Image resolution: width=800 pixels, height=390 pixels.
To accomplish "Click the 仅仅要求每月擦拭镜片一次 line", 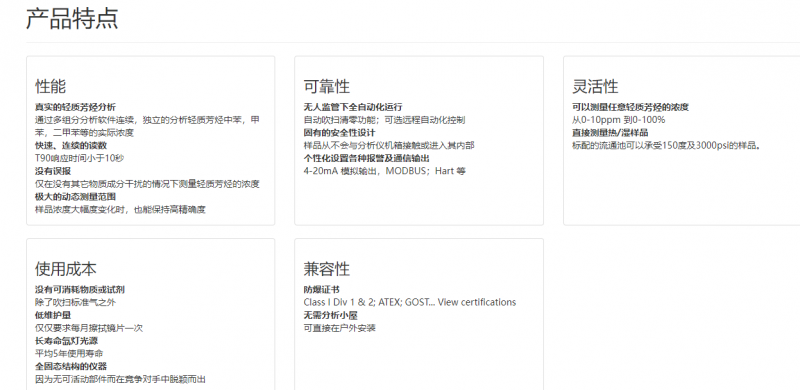I will (x=89, y=328).
